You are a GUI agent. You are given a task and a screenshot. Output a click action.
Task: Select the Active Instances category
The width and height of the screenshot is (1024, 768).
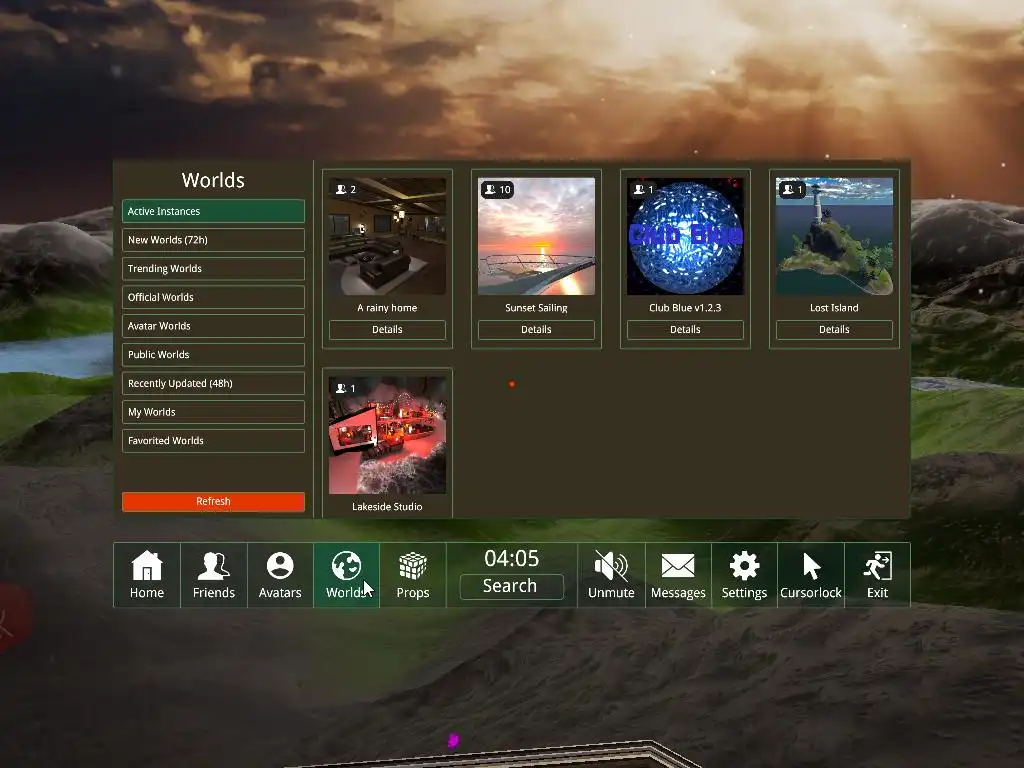pyautogui.click(x=213, y=212)
